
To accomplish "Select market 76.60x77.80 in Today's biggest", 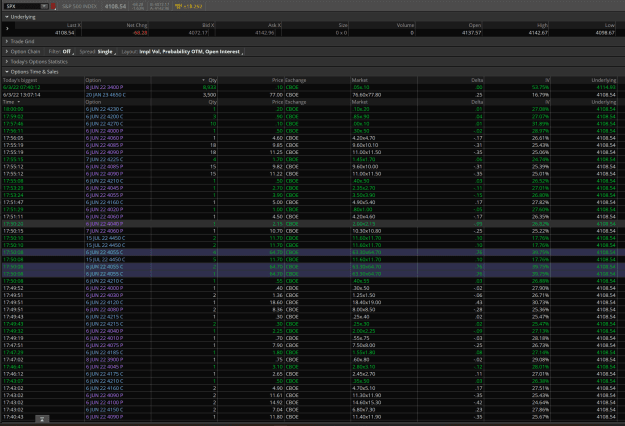I will [367, 95].
